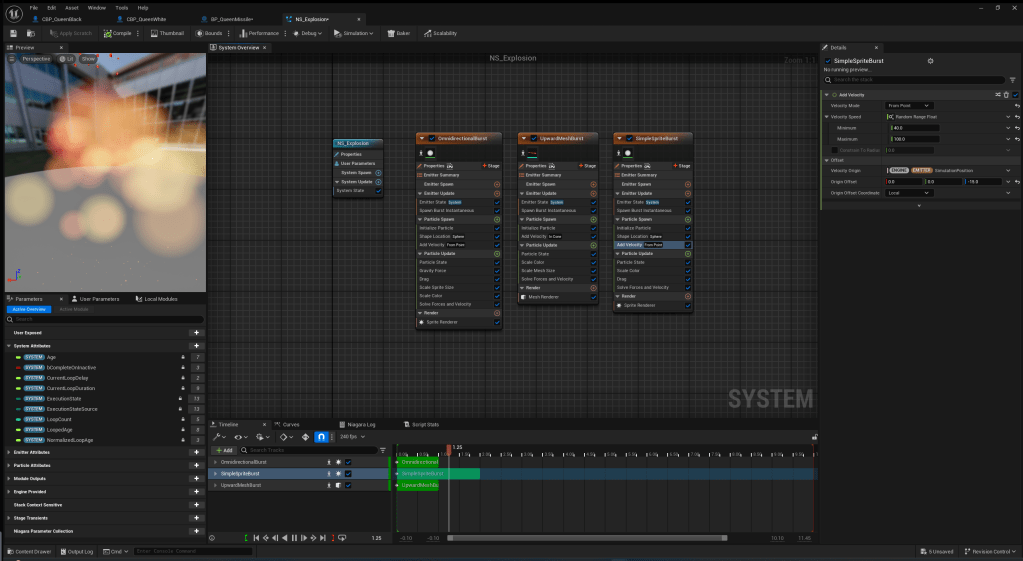Image resolution: width=1023 pixels, height=561 pixels.
Task: Open the Window menu
Action: [96, 7]
